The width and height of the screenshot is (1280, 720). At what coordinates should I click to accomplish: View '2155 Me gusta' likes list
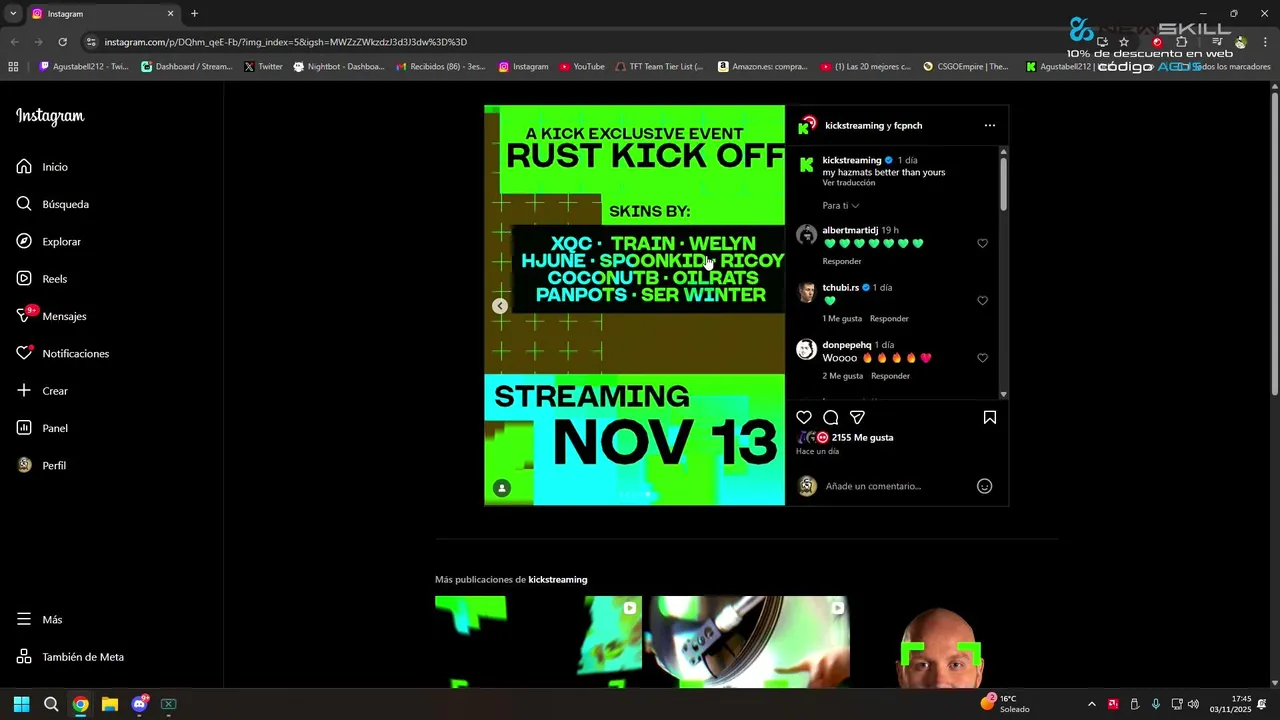tap(862, 438)
